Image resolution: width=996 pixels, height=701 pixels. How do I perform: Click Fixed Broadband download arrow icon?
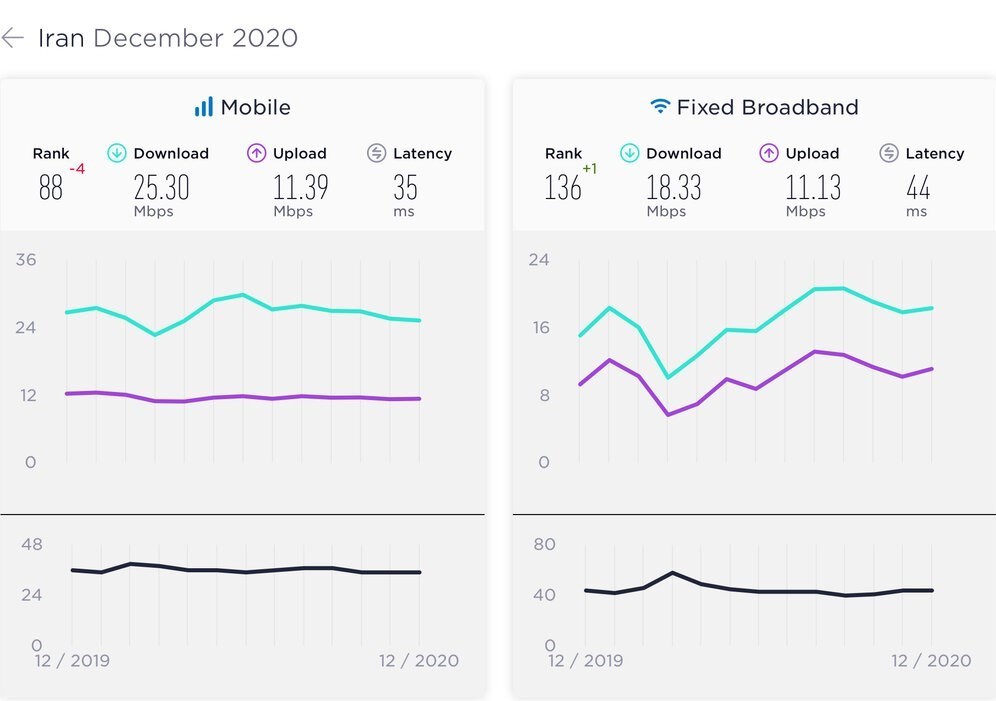click(629, 153)
